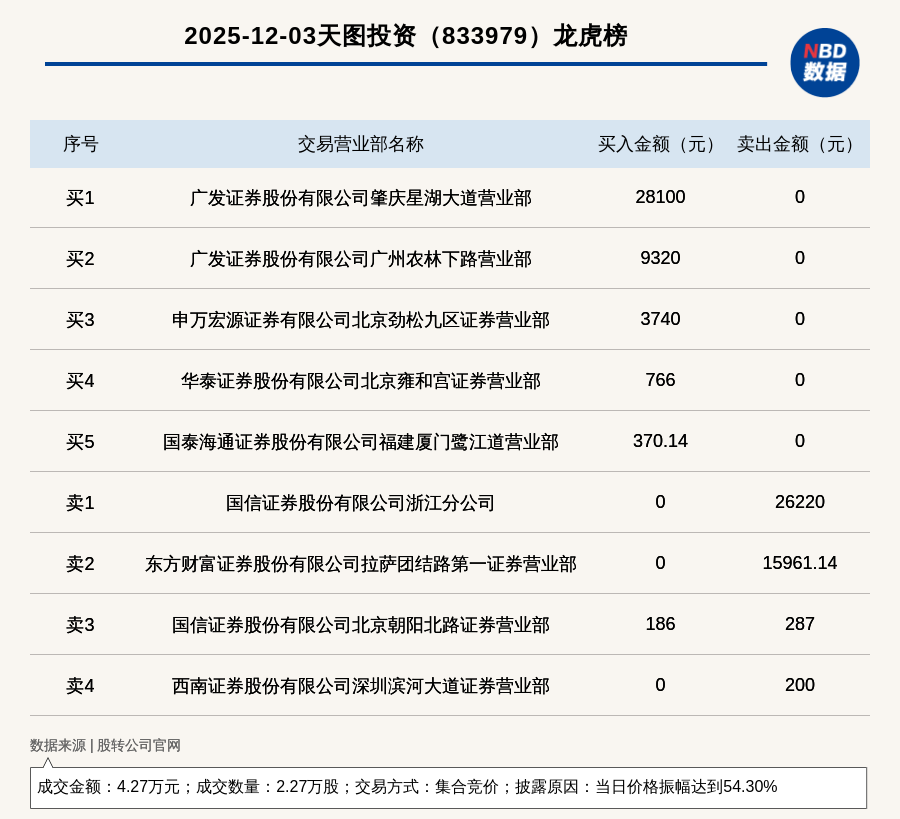Click 华泰证券北京雍和宫证券营业部 name
This screenshot has width=900, height=819.
[x=360, y=381]
